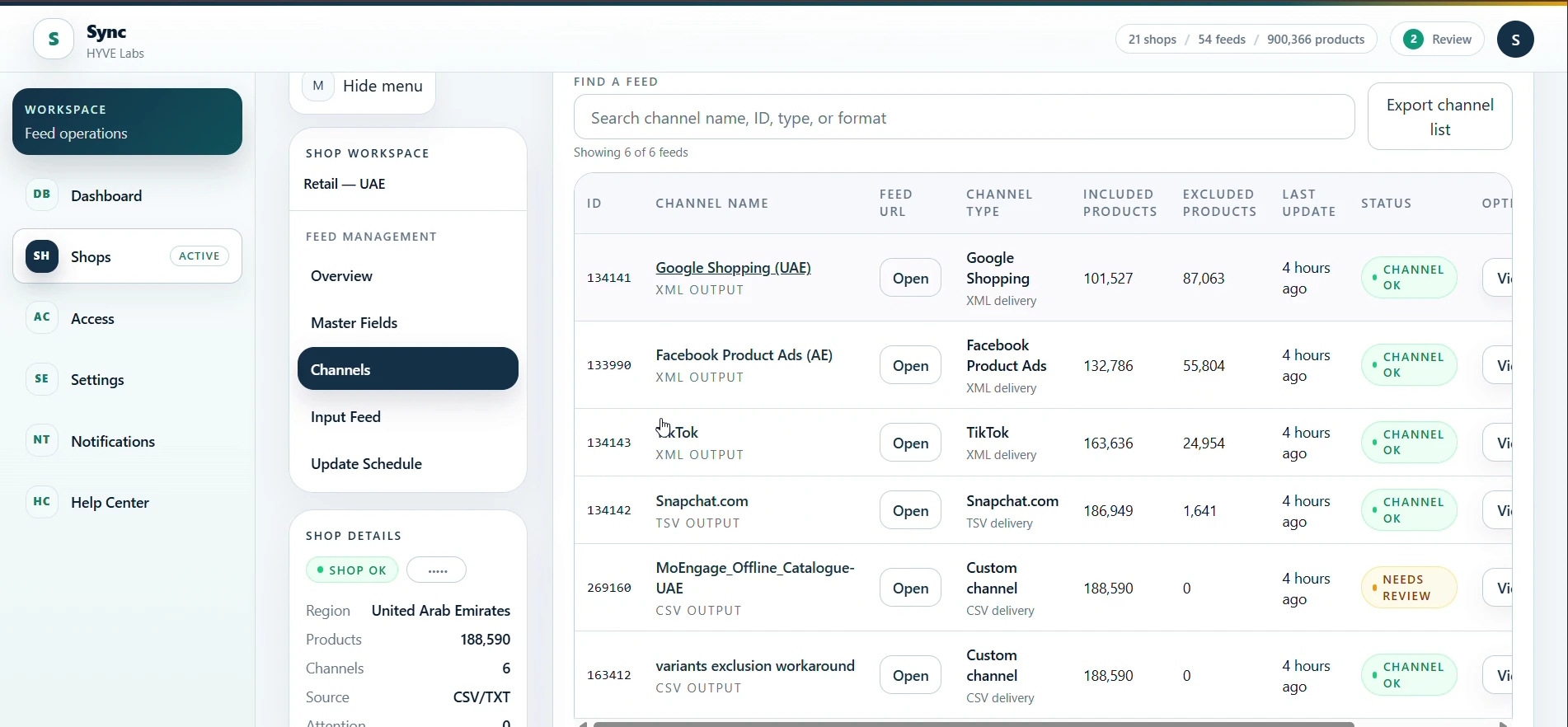Viewport: 1568px width, 727px height.
Task: Click the M icon beside Hide menu
Action: tap(318, 86)
